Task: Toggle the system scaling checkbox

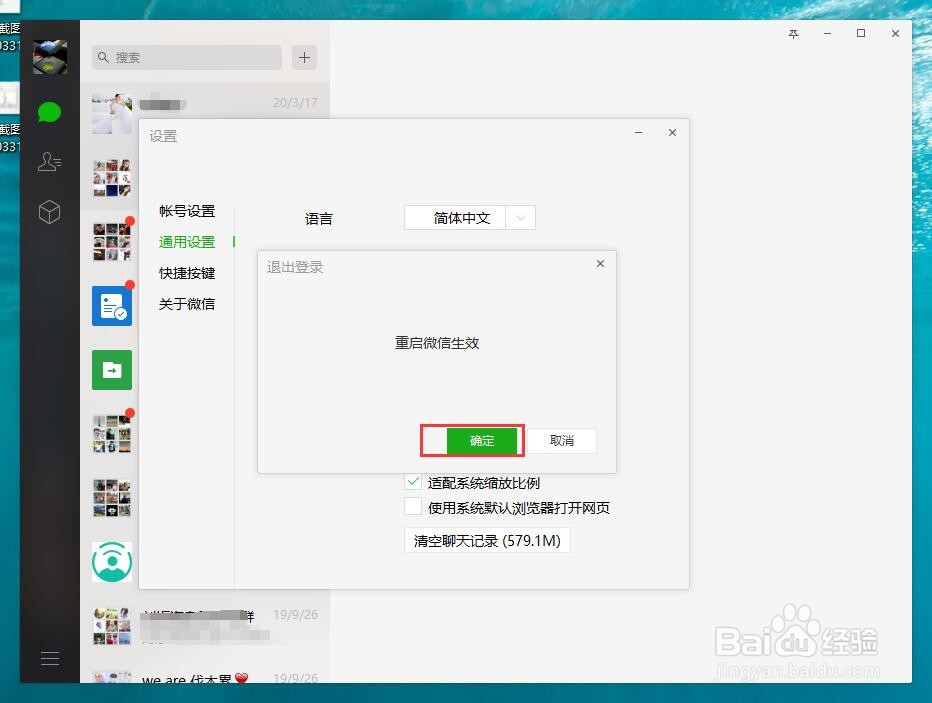Action: (413, 481)
